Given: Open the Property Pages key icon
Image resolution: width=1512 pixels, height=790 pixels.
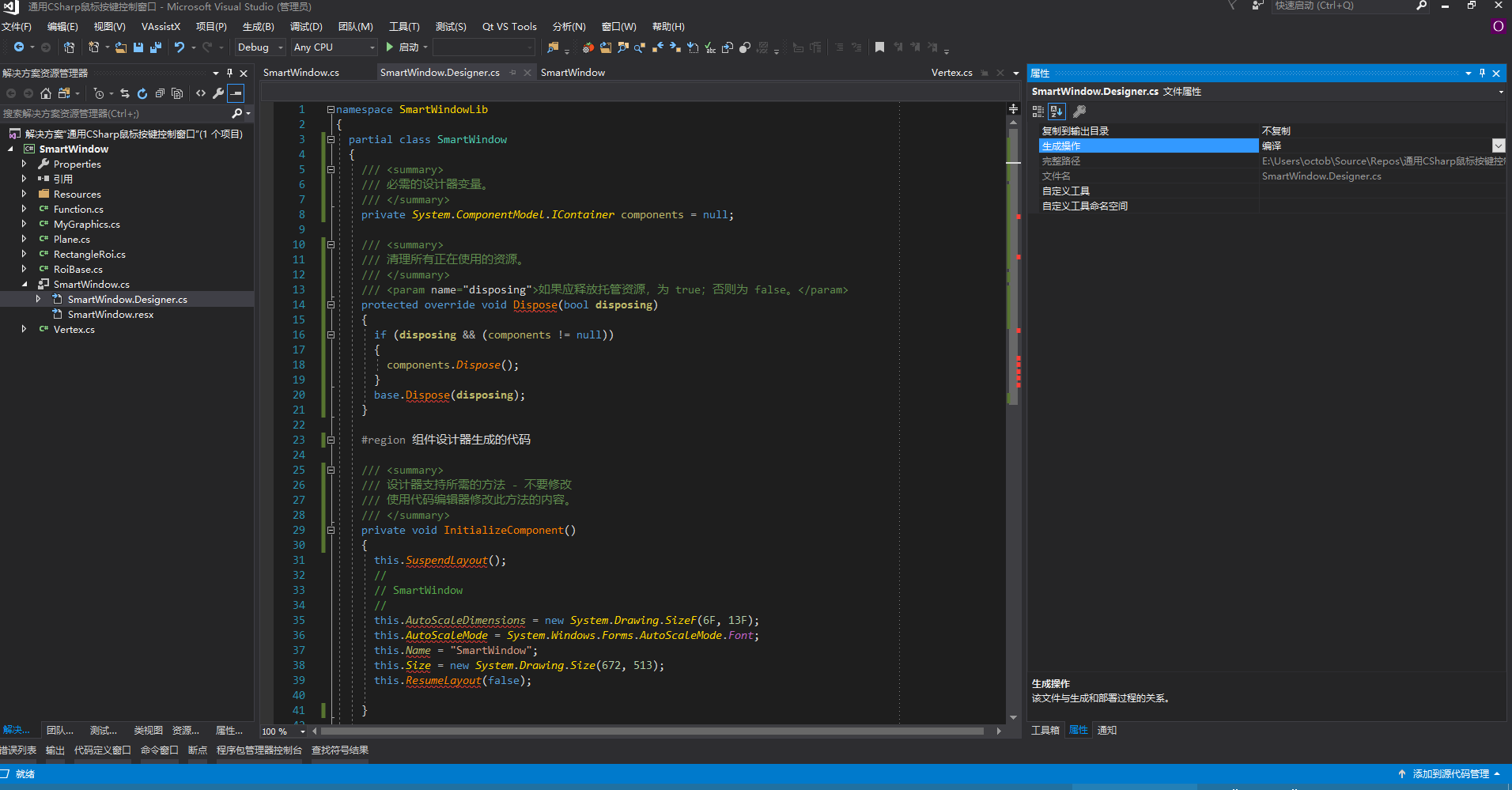Looking at the screenshot, I should (x=1079, y=112).
